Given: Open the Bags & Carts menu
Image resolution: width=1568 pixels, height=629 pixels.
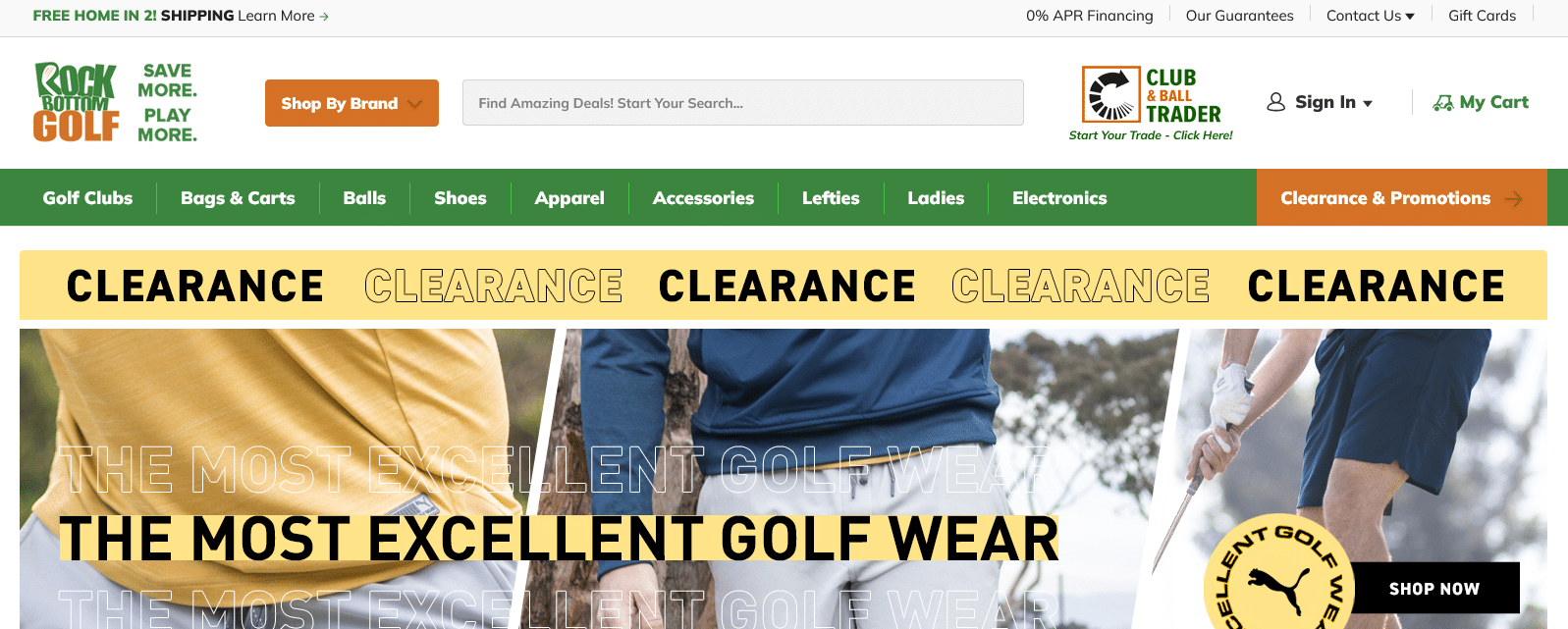Looking at the screenshot, I should [238, 198].
